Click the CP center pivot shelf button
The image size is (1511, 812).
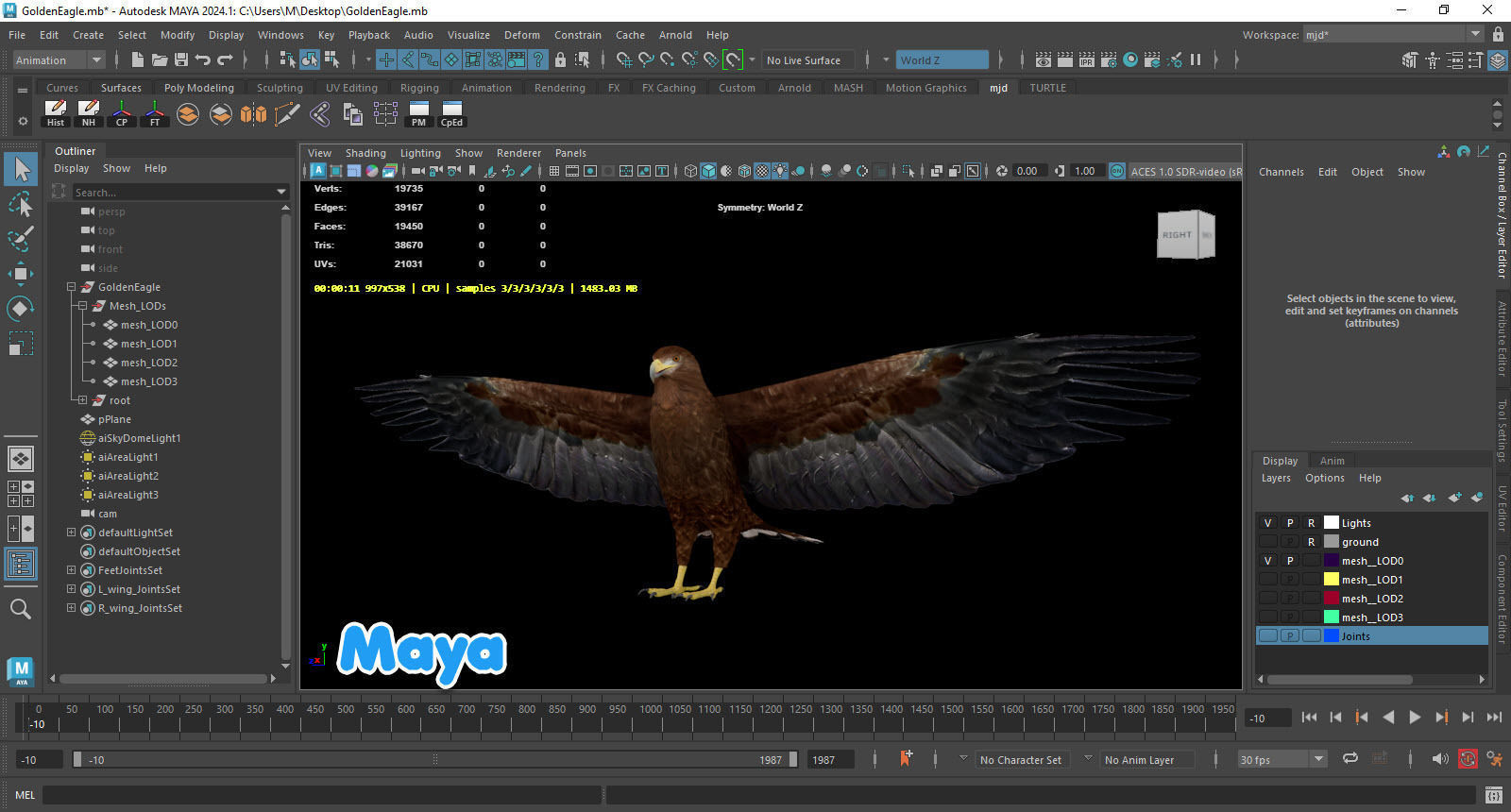tap(122, 113)
